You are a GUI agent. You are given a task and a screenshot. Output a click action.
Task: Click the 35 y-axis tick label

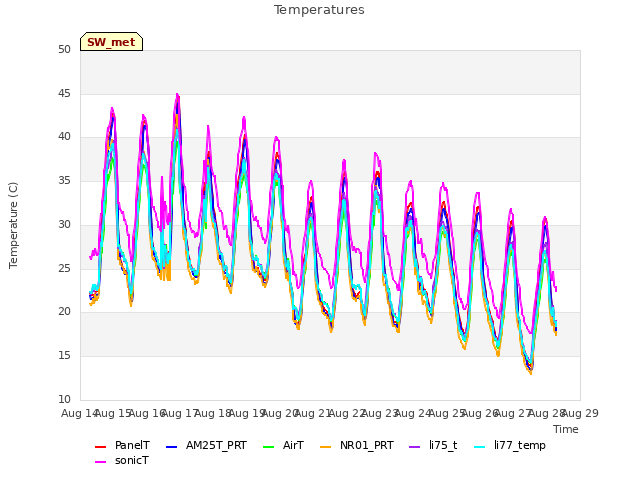pyautogui.click(x=64, y=180)
